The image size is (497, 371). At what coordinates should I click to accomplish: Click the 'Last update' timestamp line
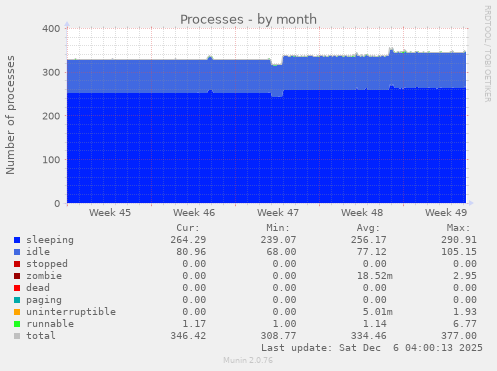coord(372,348)
